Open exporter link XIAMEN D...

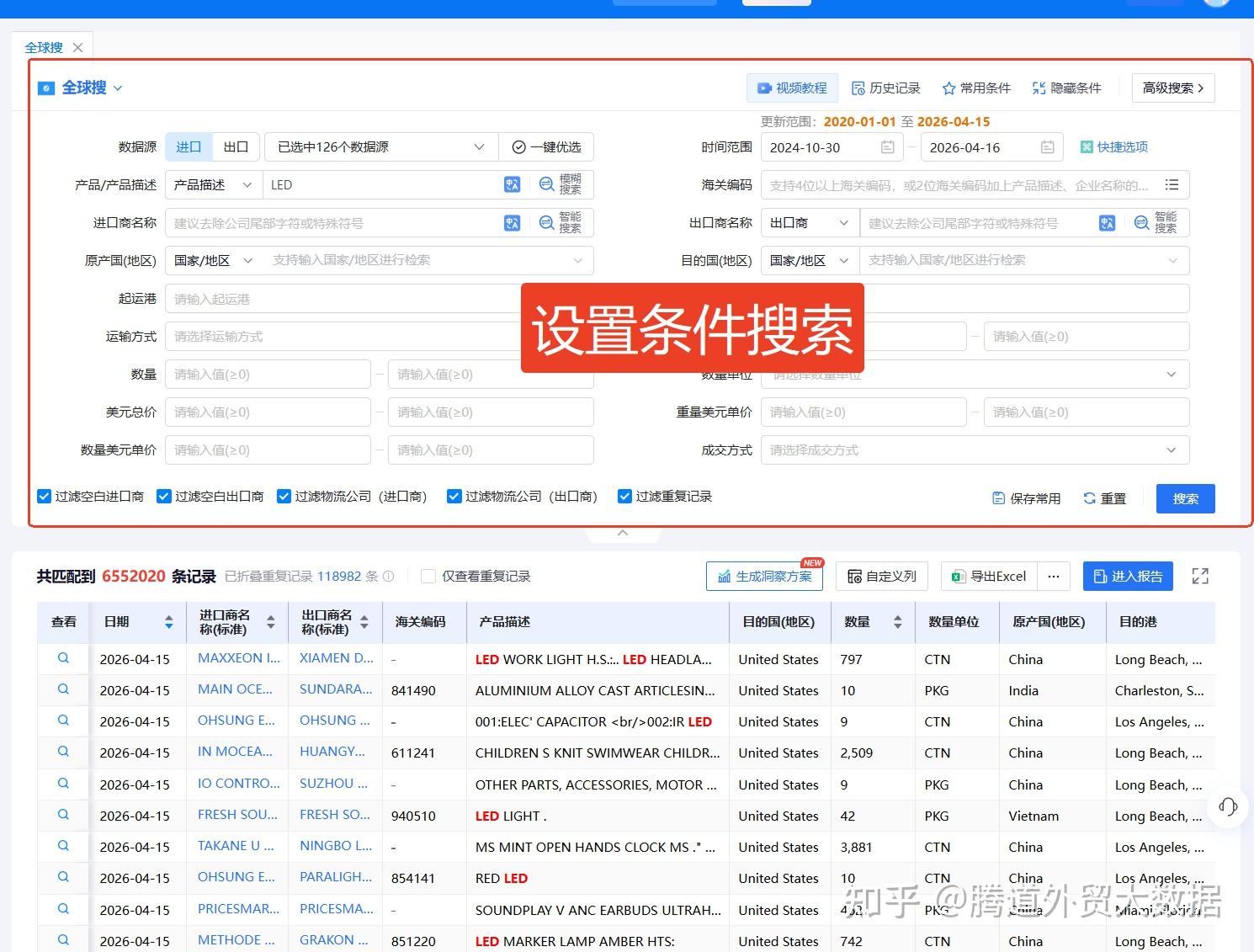click(337, 658)
